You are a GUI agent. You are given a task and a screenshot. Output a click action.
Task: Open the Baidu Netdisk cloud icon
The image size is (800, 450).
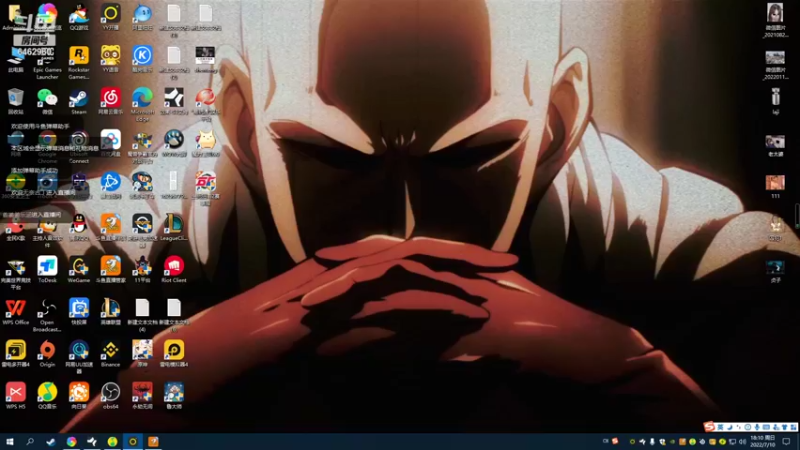pos(111,139)
